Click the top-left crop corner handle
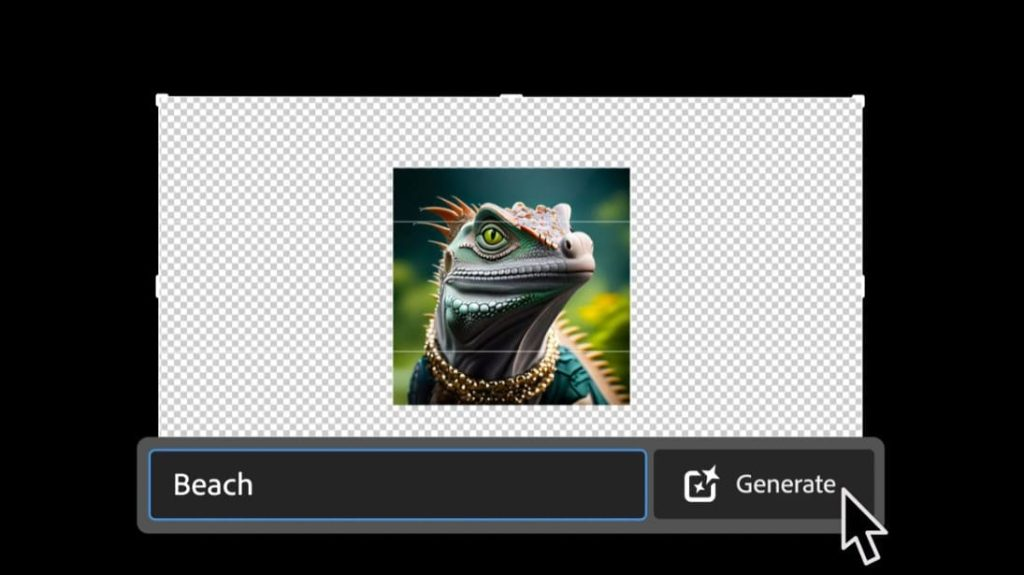Image resolution: width=1024 pixels, height=575 pixels. point(161,100)
